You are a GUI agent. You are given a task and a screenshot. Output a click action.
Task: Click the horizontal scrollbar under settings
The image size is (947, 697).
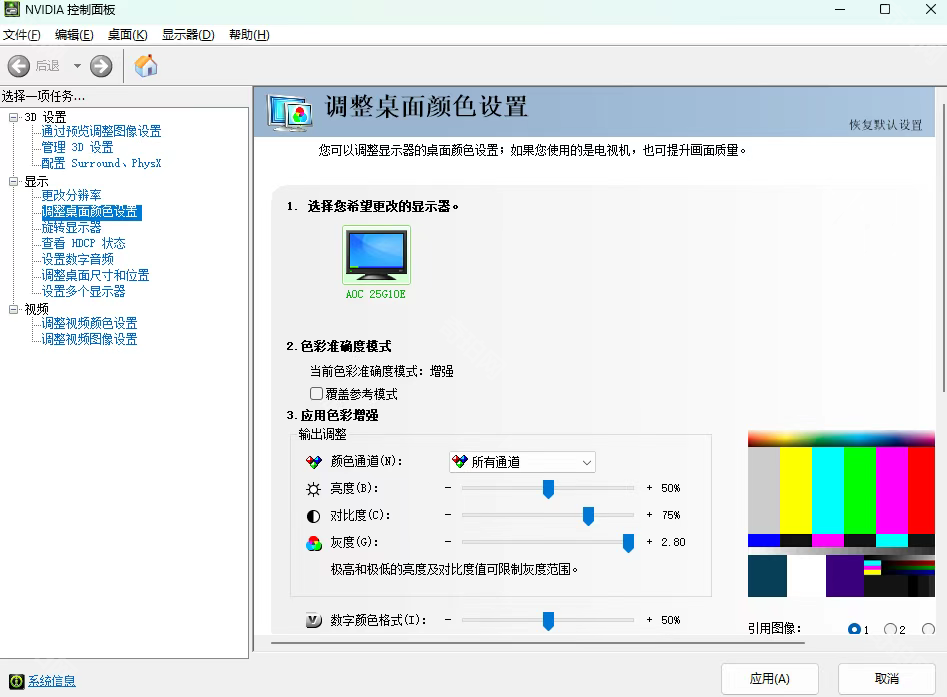(538, 643)
